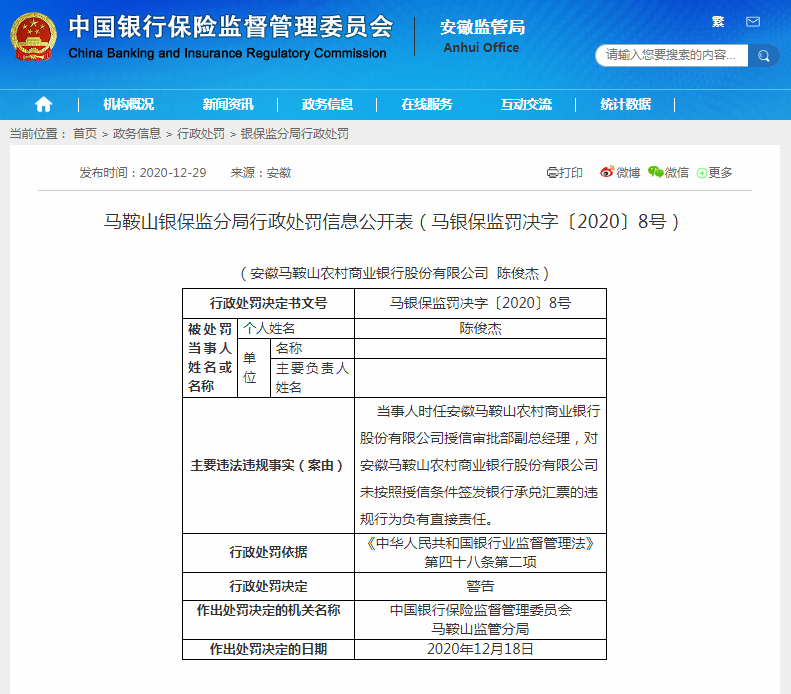Click the 行政处罚决定书文号 header cell
Viewport: 791px width, 694px height.
coord(268,303)
